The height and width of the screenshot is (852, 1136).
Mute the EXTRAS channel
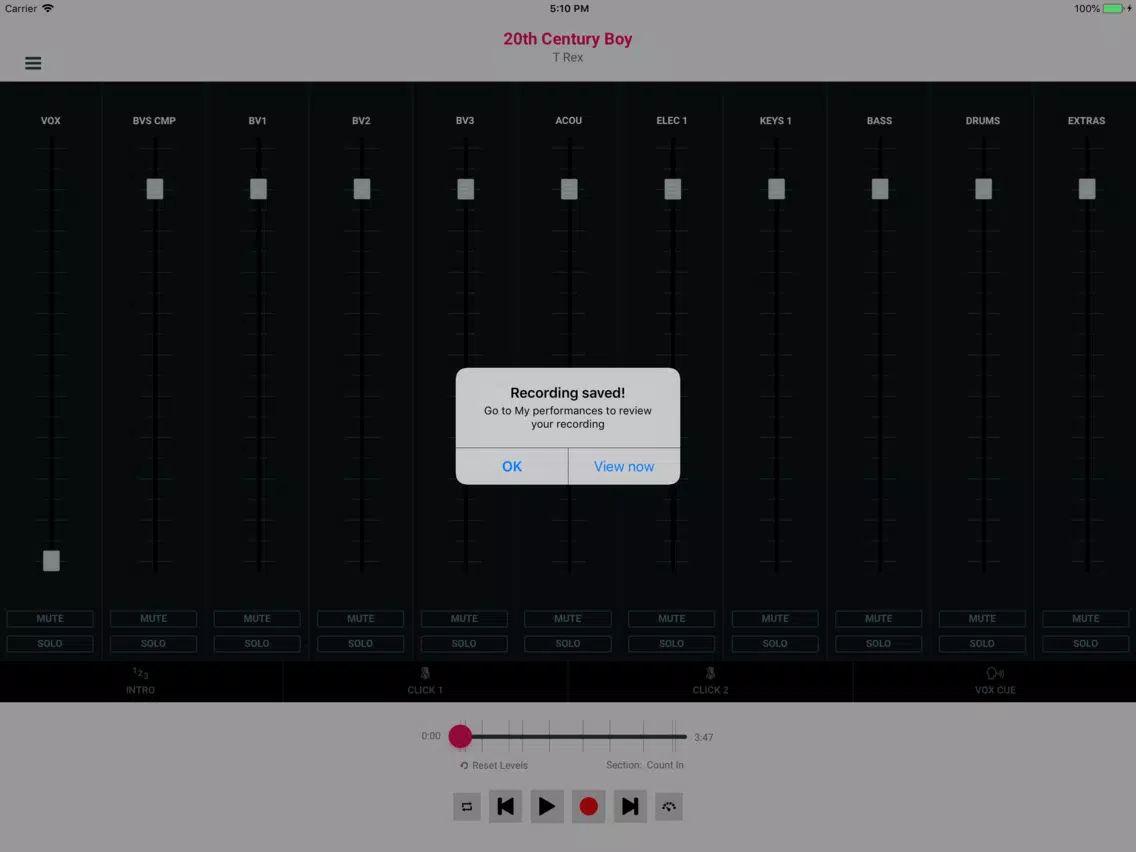click(1086, 619)
